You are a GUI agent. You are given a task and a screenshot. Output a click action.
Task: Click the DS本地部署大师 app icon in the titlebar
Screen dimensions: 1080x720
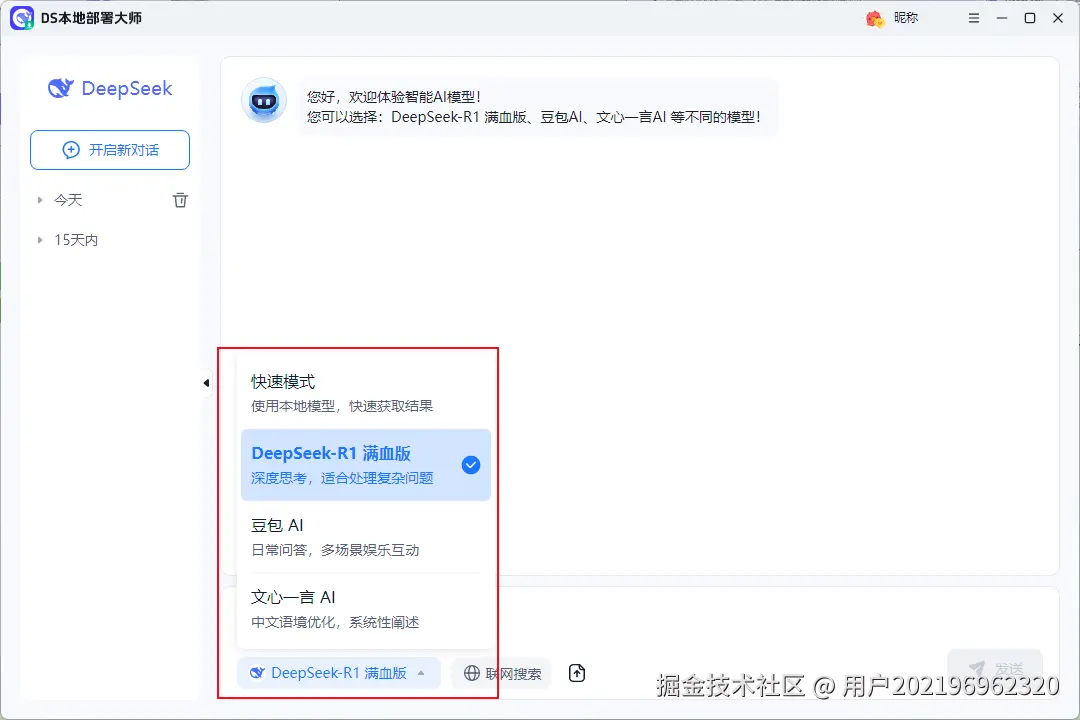[21, 17]
